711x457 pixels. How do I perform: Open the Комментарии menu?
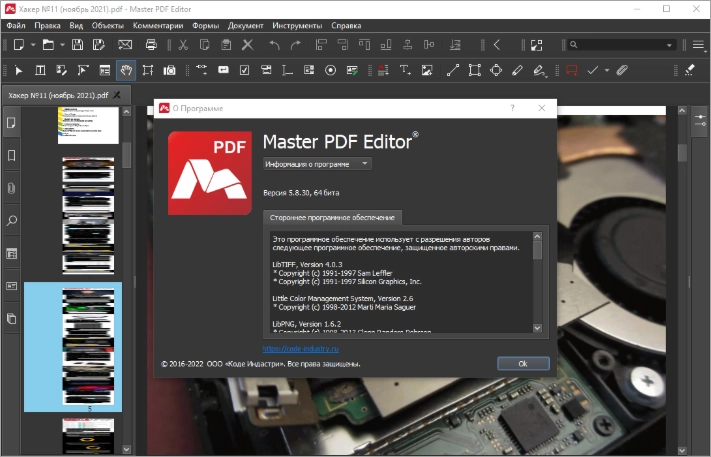[158, 25]
